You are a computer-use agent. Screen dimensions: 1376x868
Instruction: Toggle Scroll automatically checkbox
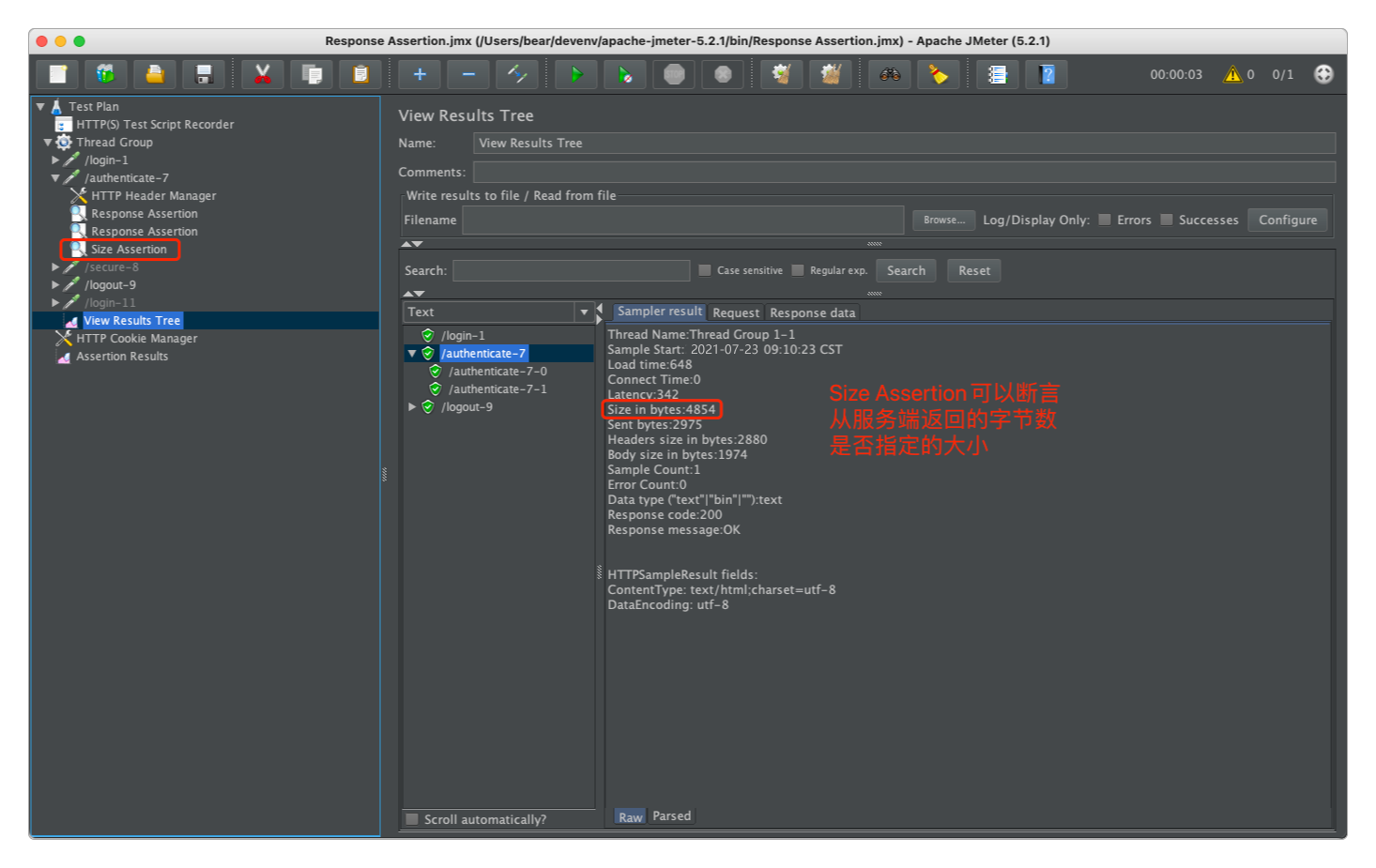pyautogui.click(x=412, y=819)
